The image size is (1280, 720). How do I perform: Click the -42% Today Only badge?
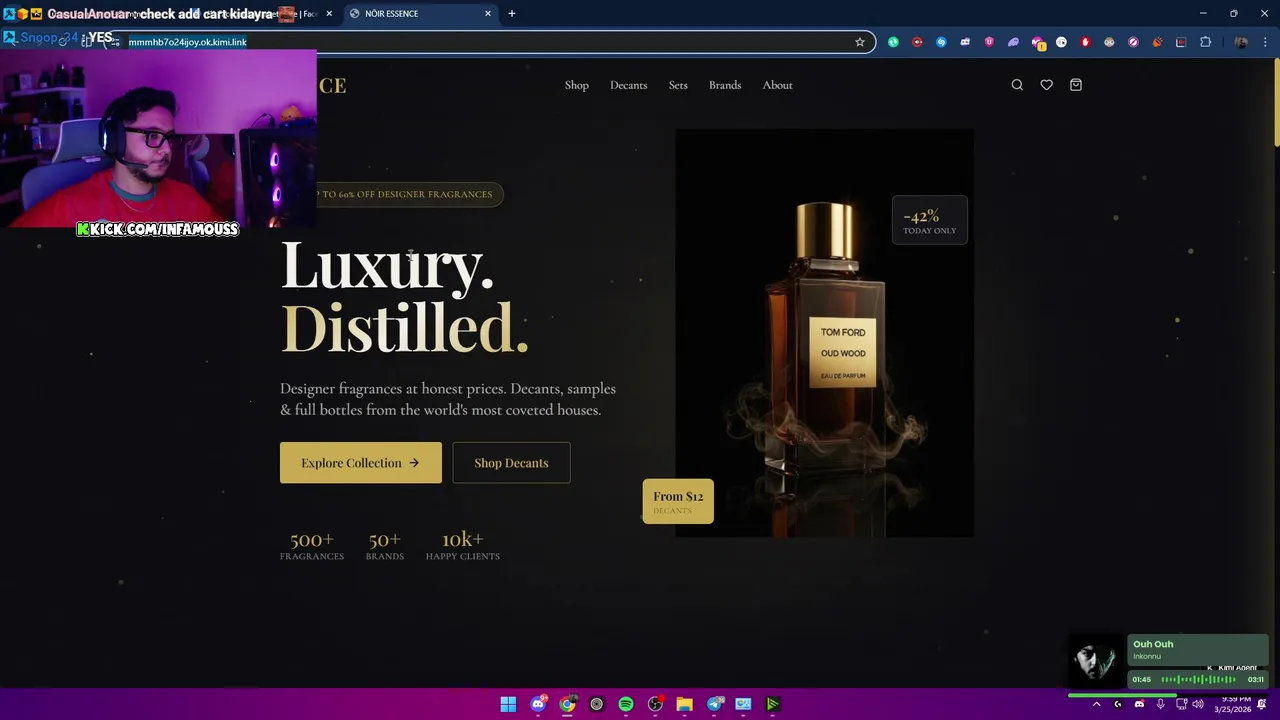(x=929, y=221)
